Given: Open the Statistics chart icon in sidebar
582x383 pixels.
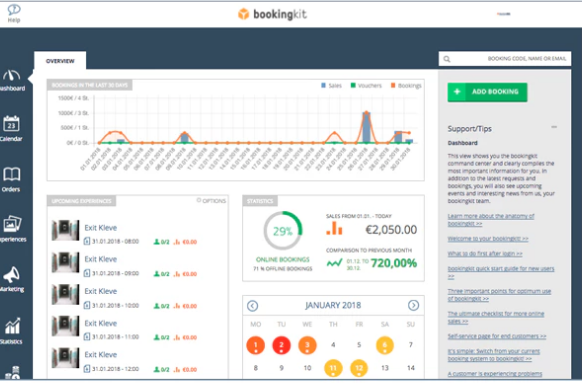Looking at the screenshot, I should tap(12, 326).
